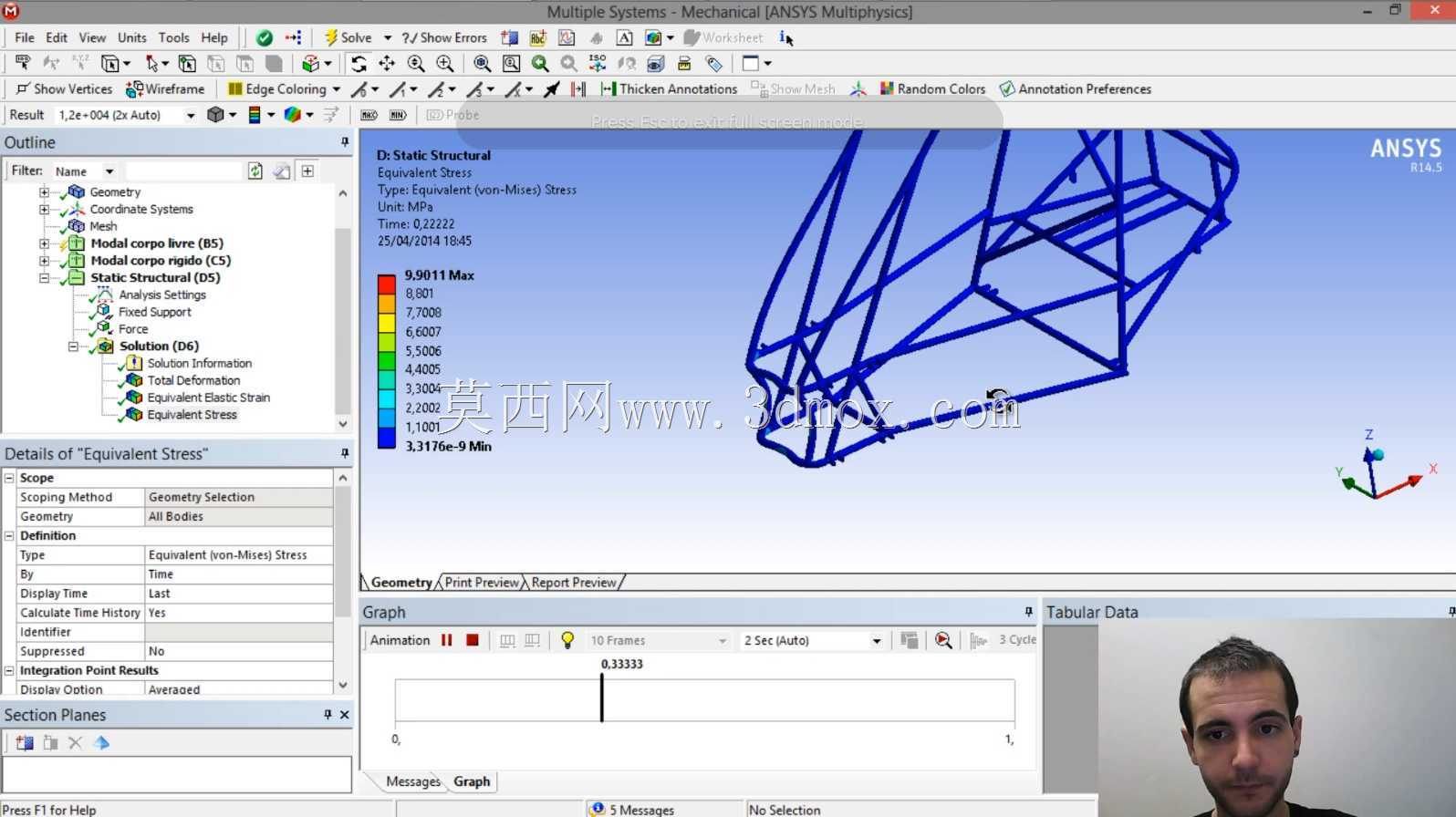Select the Pan view tool
Image resolution: width=1456 pixels, height=817 pixels.
(x=387, y=64)
